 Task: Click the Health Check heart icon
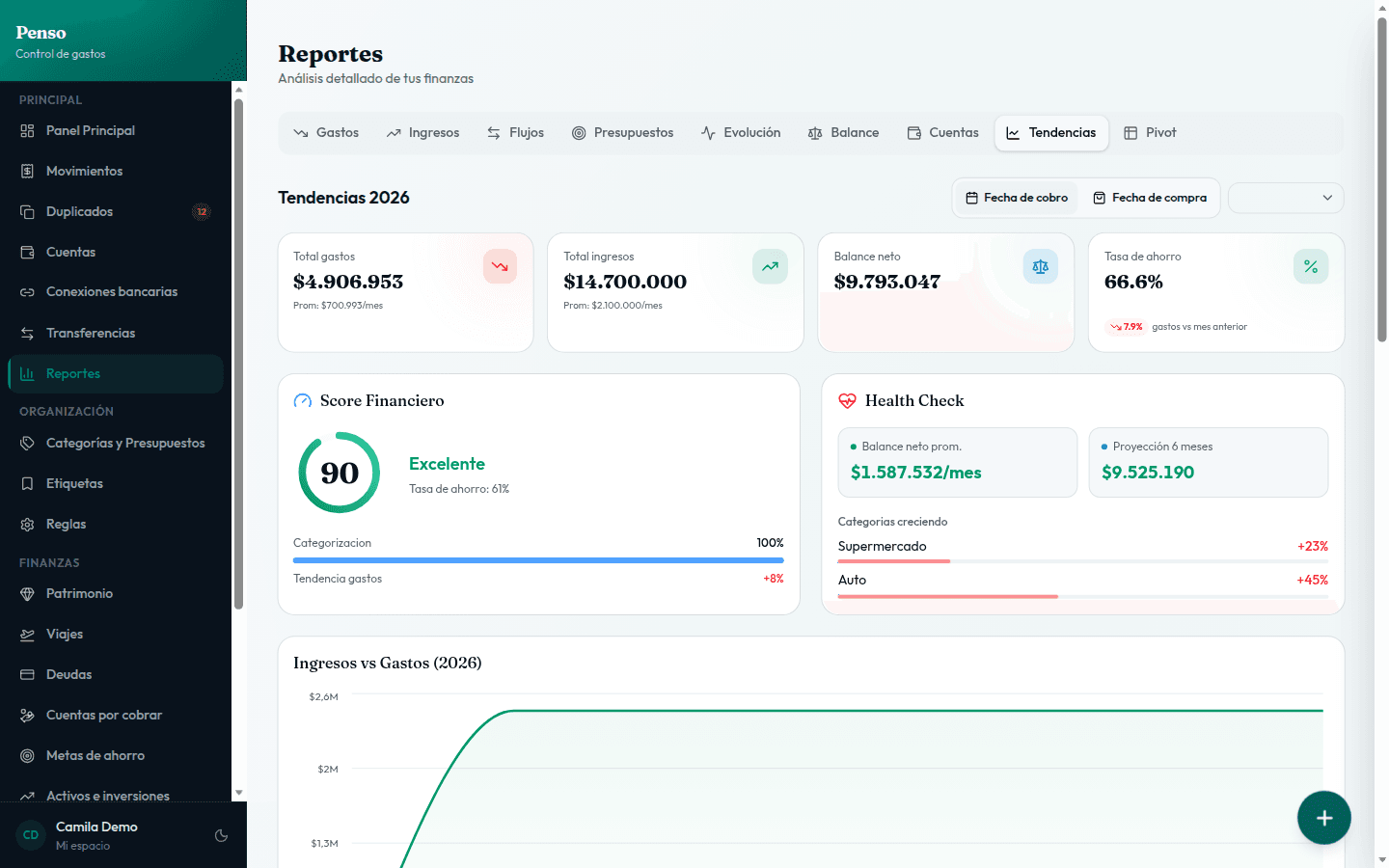tap(847, 400)
